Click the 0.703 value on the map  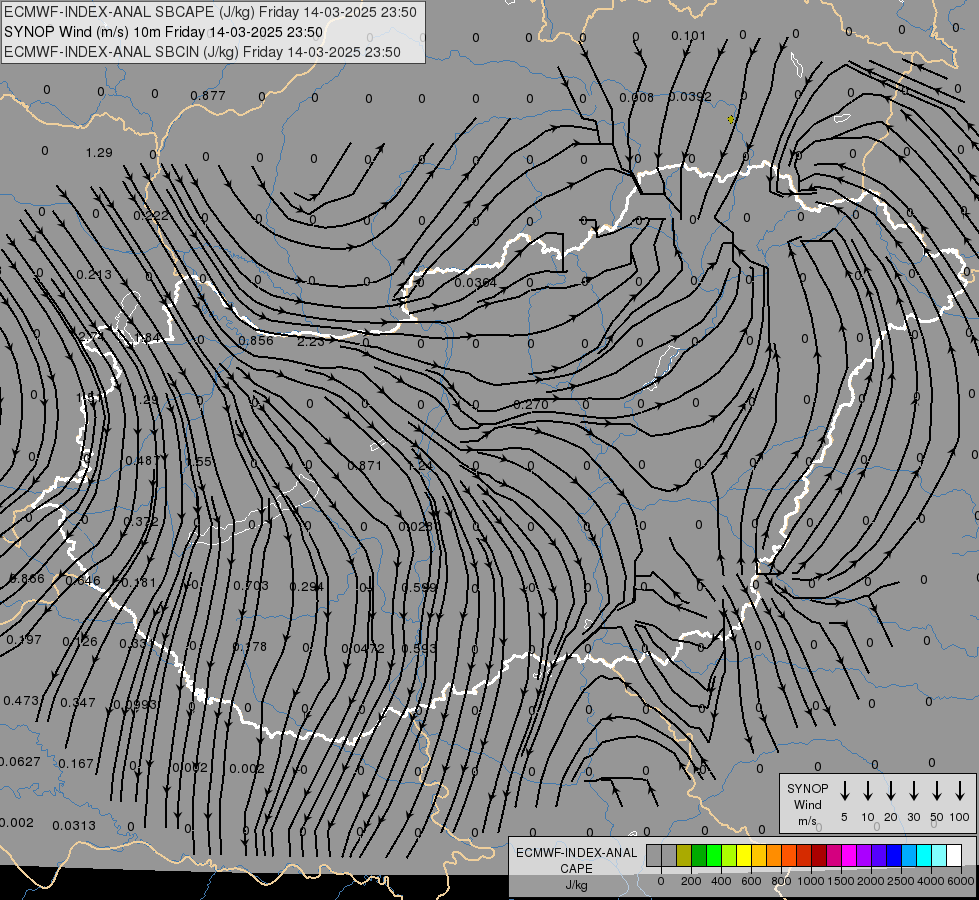(x=251, y=585)
